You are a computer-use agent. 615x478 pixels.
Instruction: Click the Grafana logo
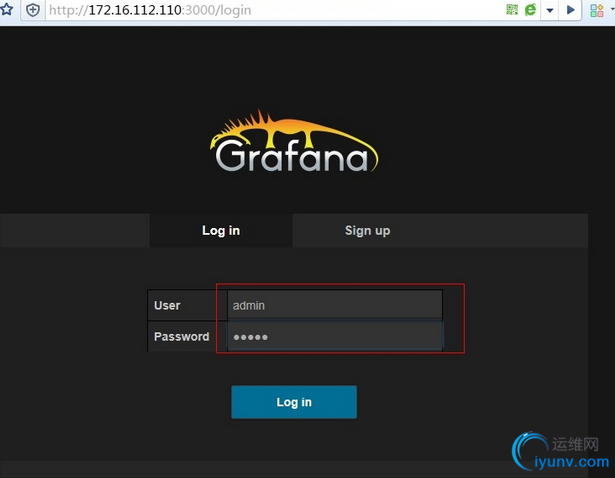(x=294, y=142)
